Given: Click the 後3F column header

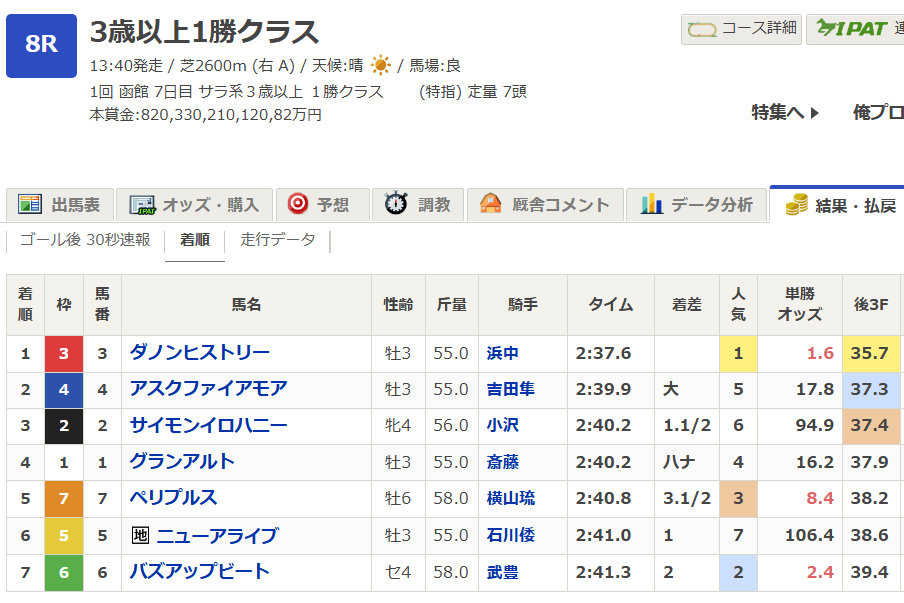Looking at the screenshot, I should pyautogui.click(x=871, y=305).
